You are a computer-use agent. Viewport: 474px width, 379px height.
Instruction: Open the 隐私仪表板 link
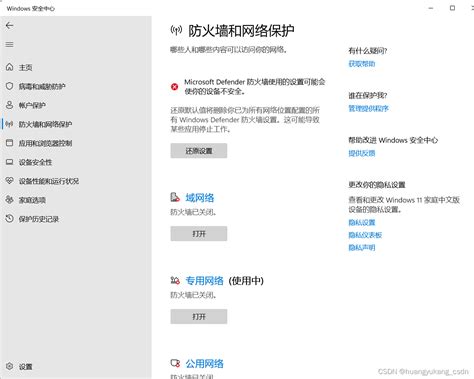point(365,235)
